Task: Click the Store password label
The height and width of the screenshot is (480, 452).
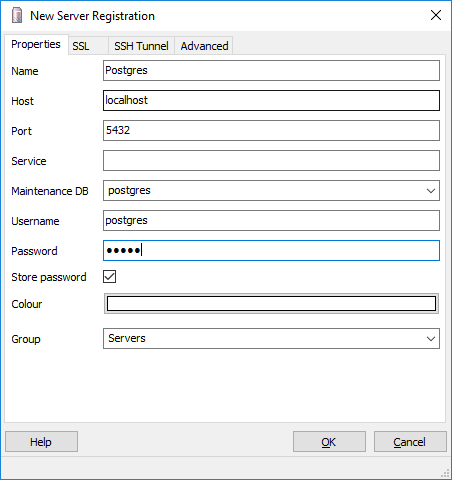Action: tap(49, 277)
